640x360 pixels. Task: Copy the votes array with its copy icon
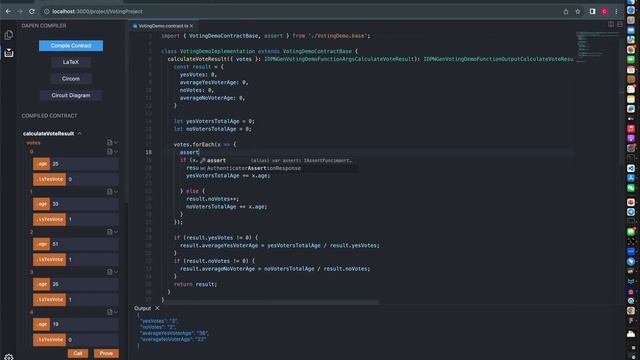point(109,142)
